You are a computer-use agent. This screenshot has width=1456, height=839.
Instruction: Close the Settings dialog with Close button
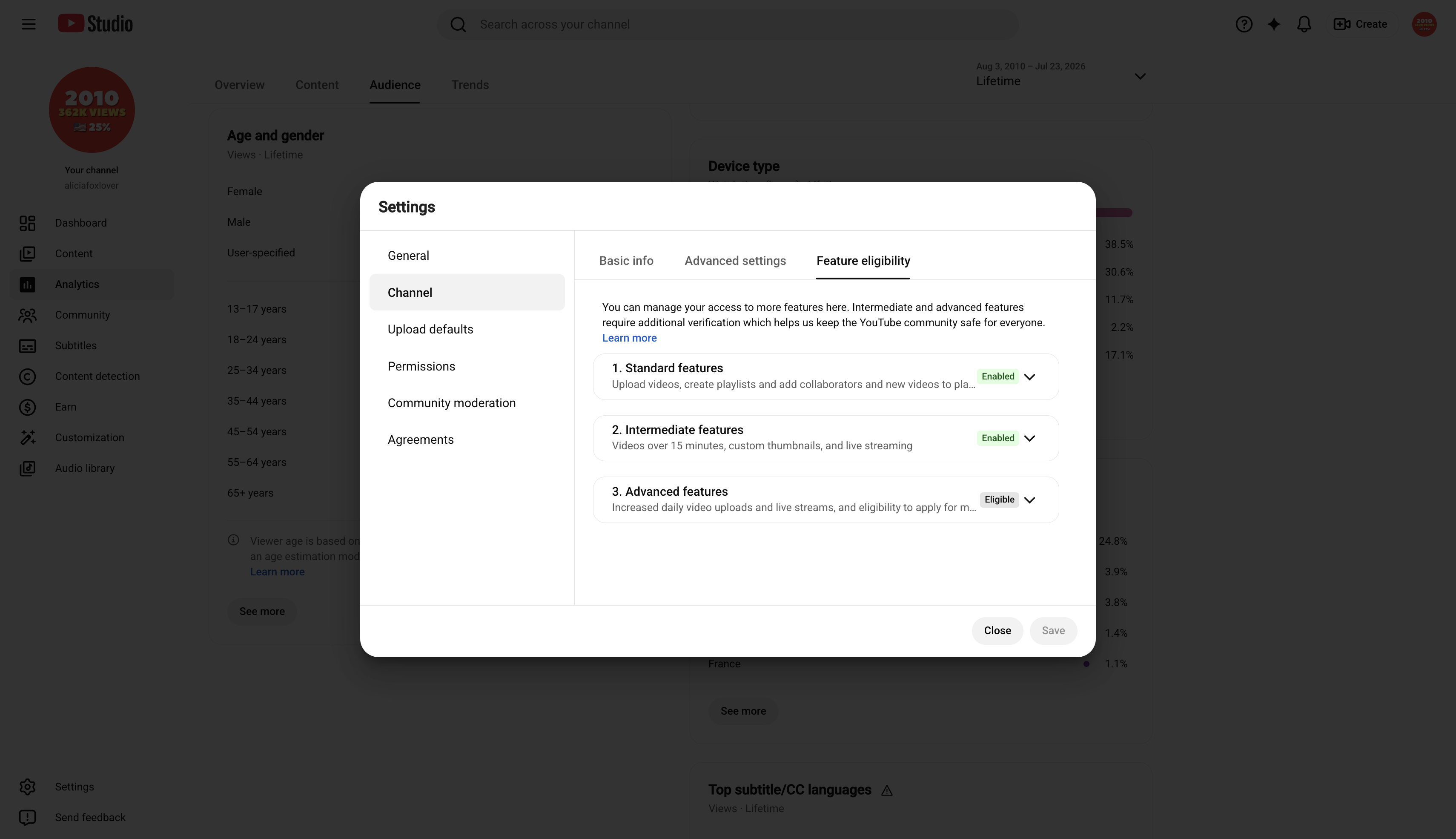tap(997, 630)
